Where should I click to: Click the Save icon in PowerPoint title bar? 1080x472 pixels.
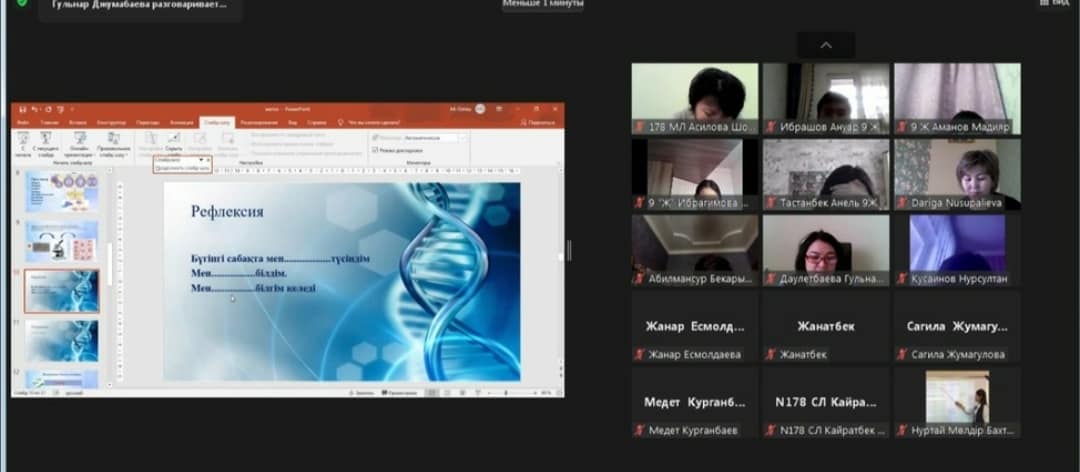tap(21, 108)
